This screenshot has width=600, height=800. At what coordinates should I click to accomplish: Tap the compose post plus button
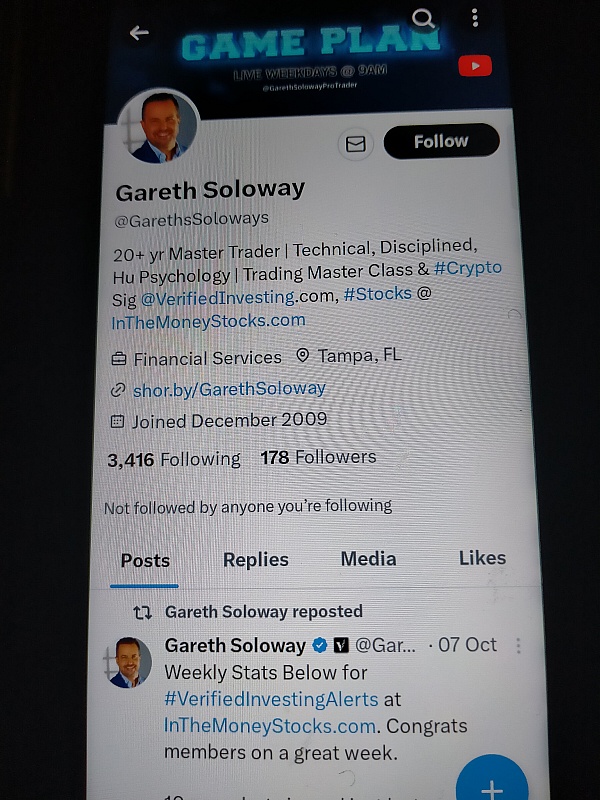coord(492,781)
